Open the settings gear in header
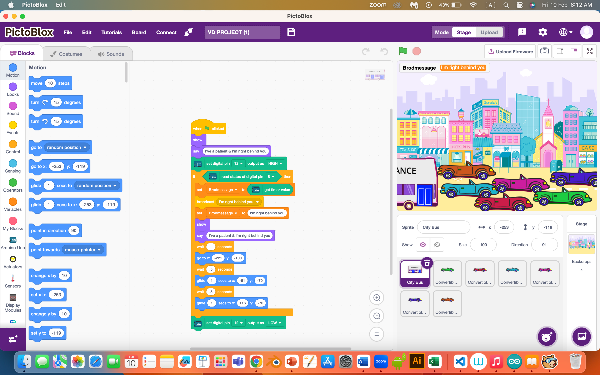 coord(543,32)
